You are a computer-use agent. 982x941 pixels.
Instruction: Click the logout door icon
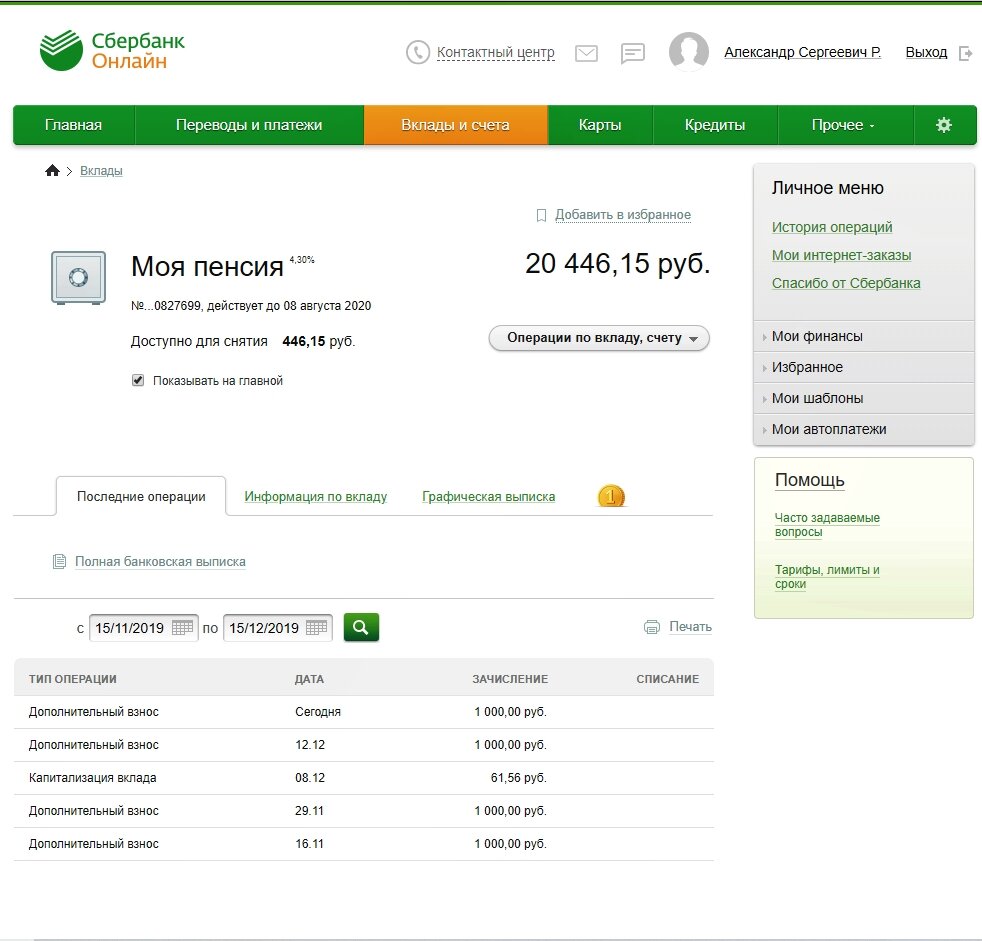click(x=965, y=53)
